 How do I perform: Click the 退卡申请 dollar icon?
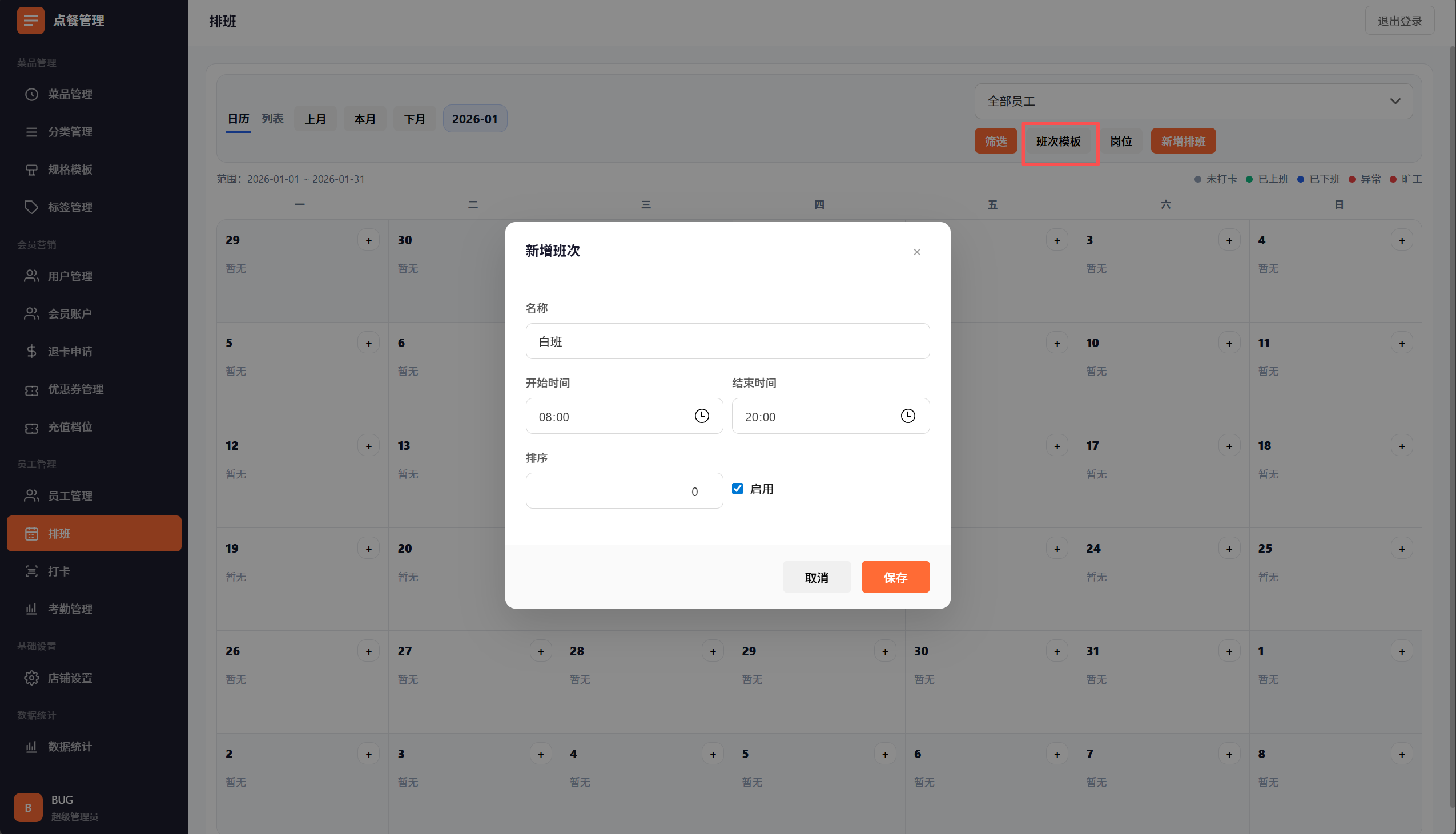(x=31, y=351)
